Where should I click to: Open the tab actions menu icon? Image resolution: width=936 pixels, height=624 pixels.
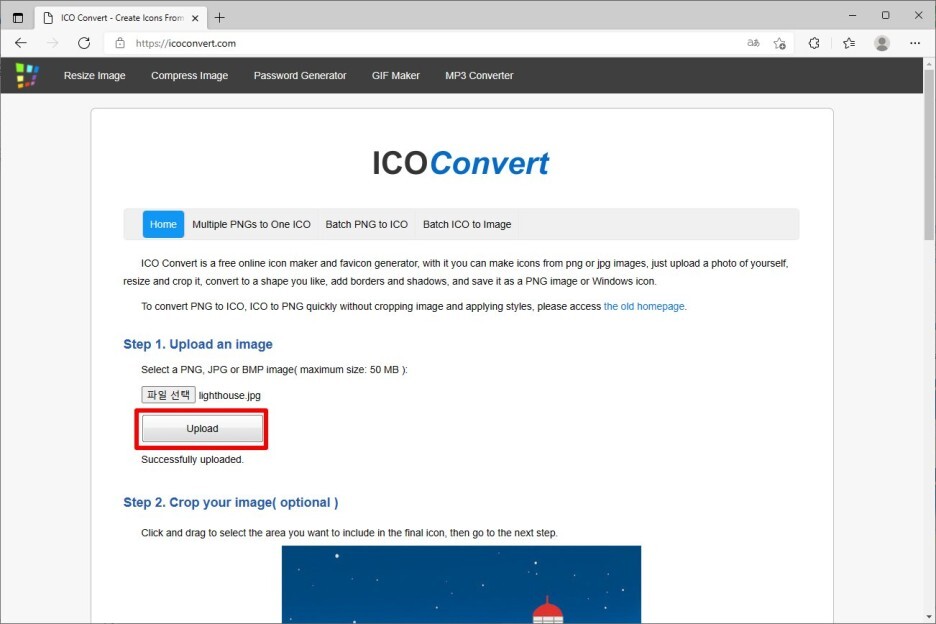(18, 18)
